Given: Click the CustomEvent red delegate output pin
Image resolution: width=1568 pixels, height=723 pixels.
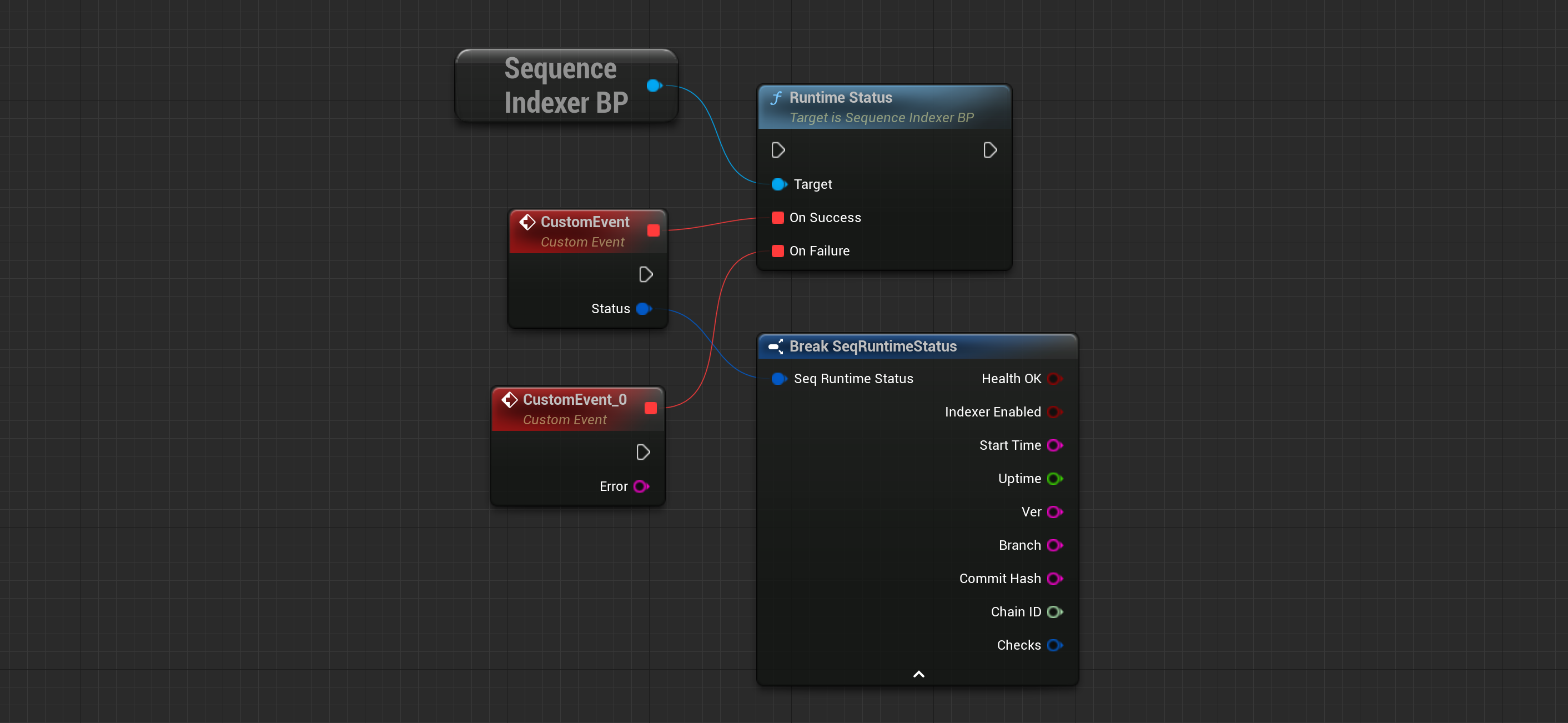Looking at the screenshot, I should point(653,230).
